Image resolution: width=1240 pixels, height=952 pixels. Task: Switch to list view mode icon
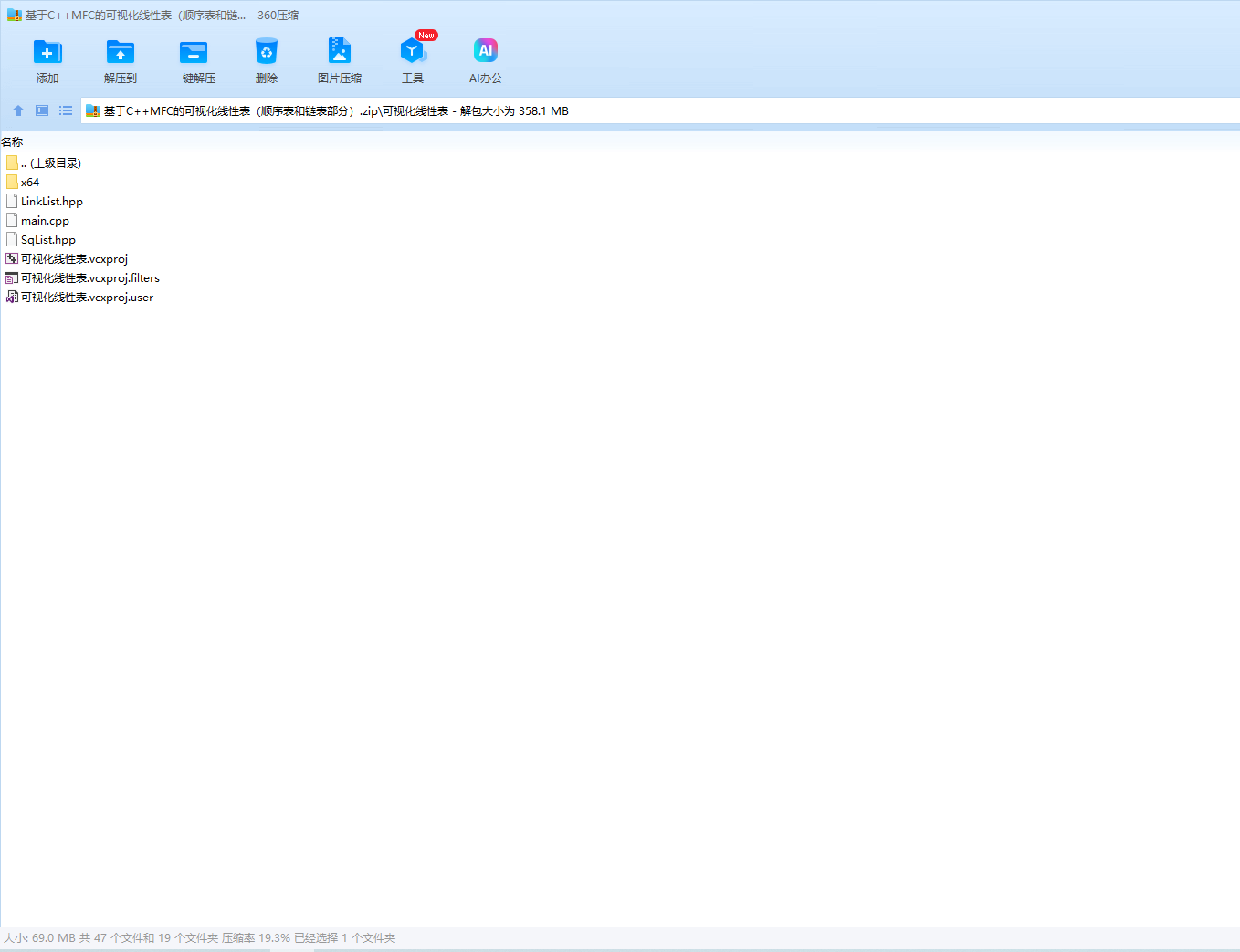[x=66, y=110]
